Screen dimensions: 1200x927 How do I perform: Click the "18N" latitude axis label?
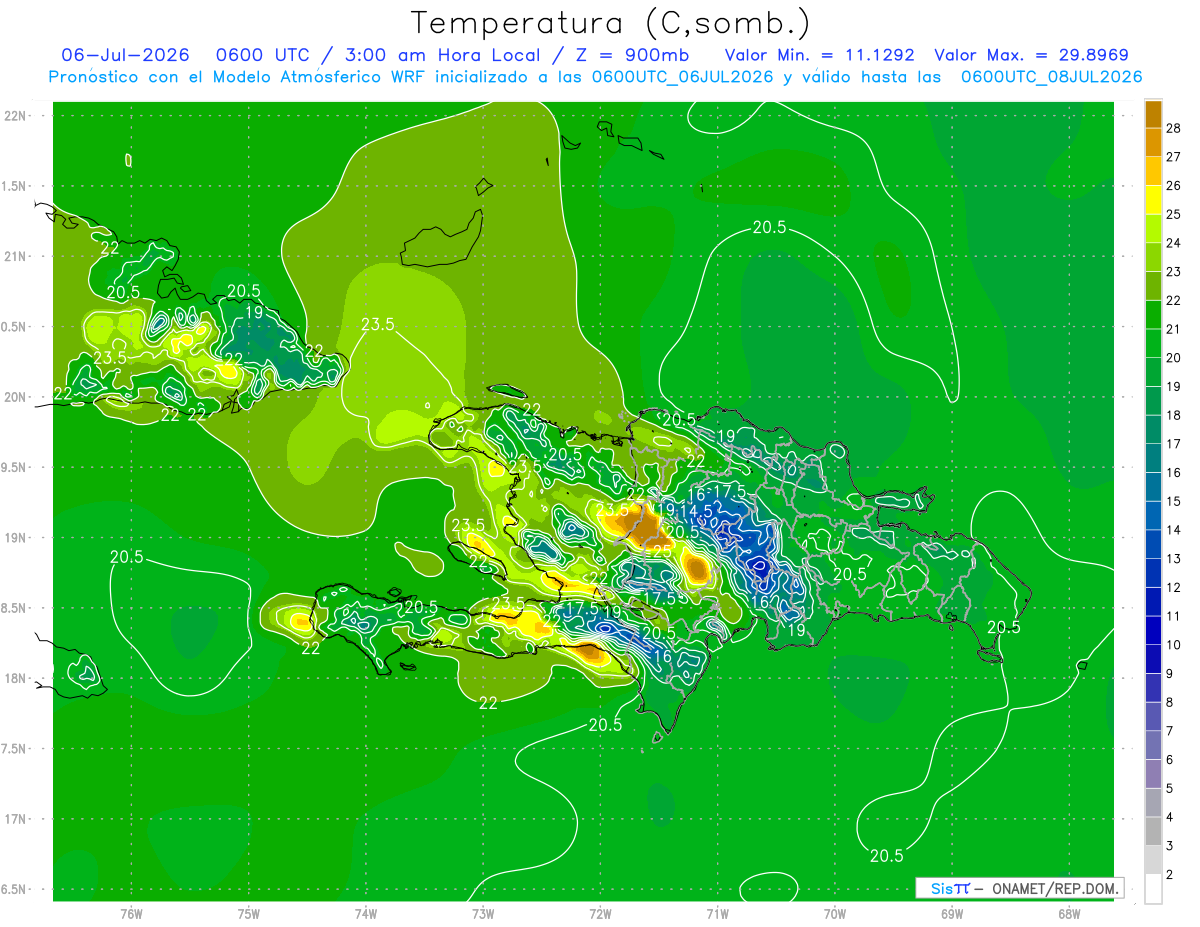[x=16, y=678]
